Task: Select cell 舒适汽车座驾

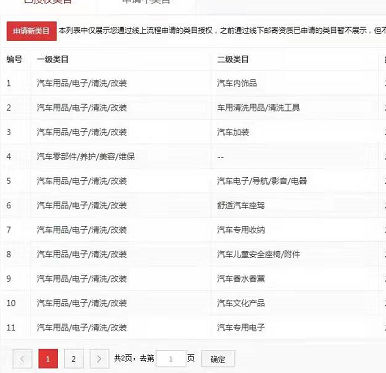Action: pyautogui.click(x=241, y=205)
